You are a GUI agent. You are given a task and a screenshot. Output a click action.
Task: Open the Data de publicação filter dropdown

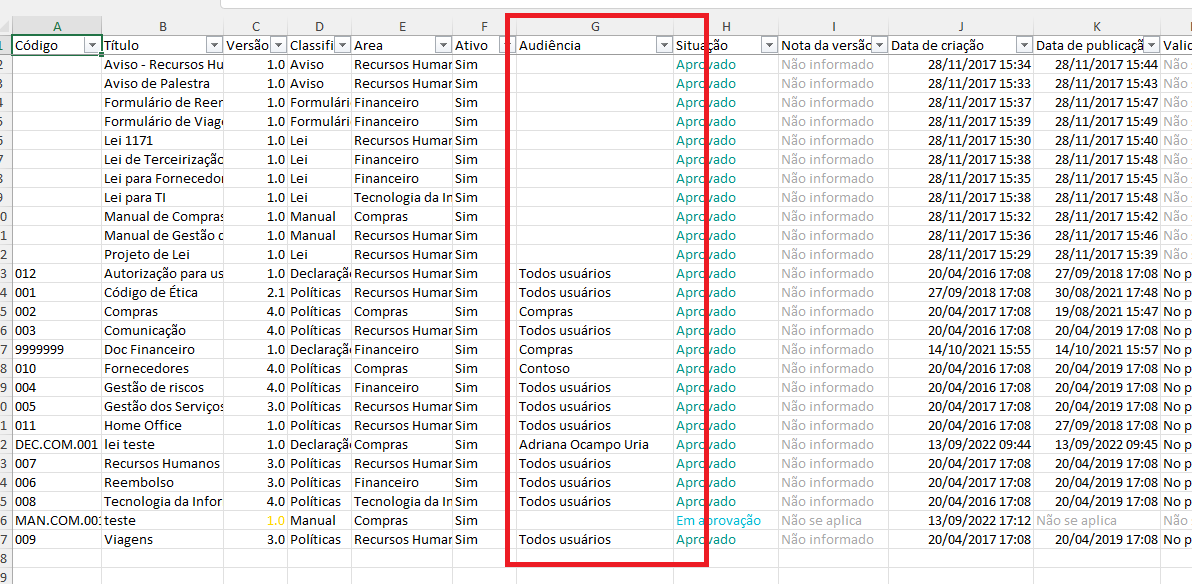tap(1152, 46)
